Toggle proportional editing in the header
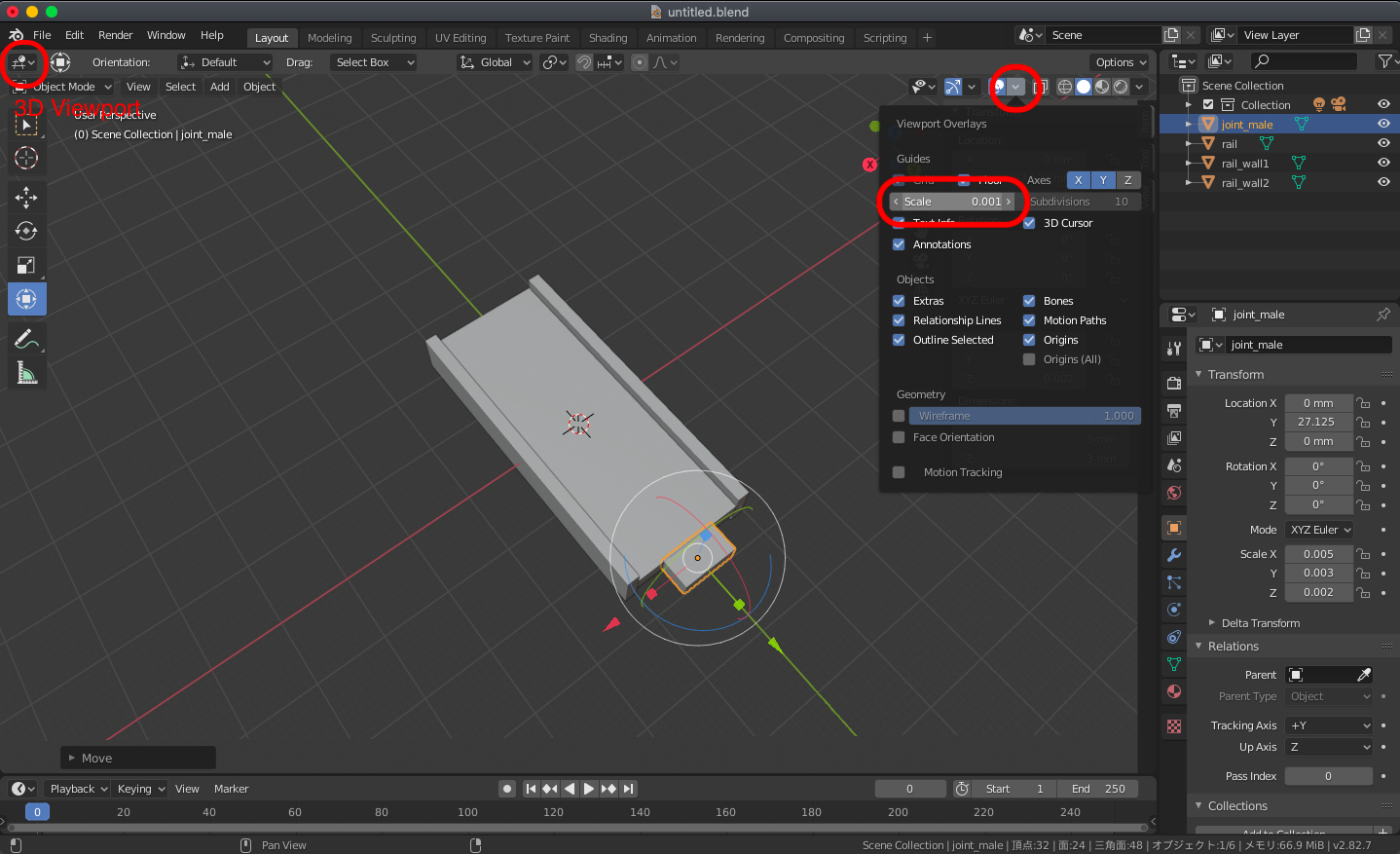 (x=640, y=62)
